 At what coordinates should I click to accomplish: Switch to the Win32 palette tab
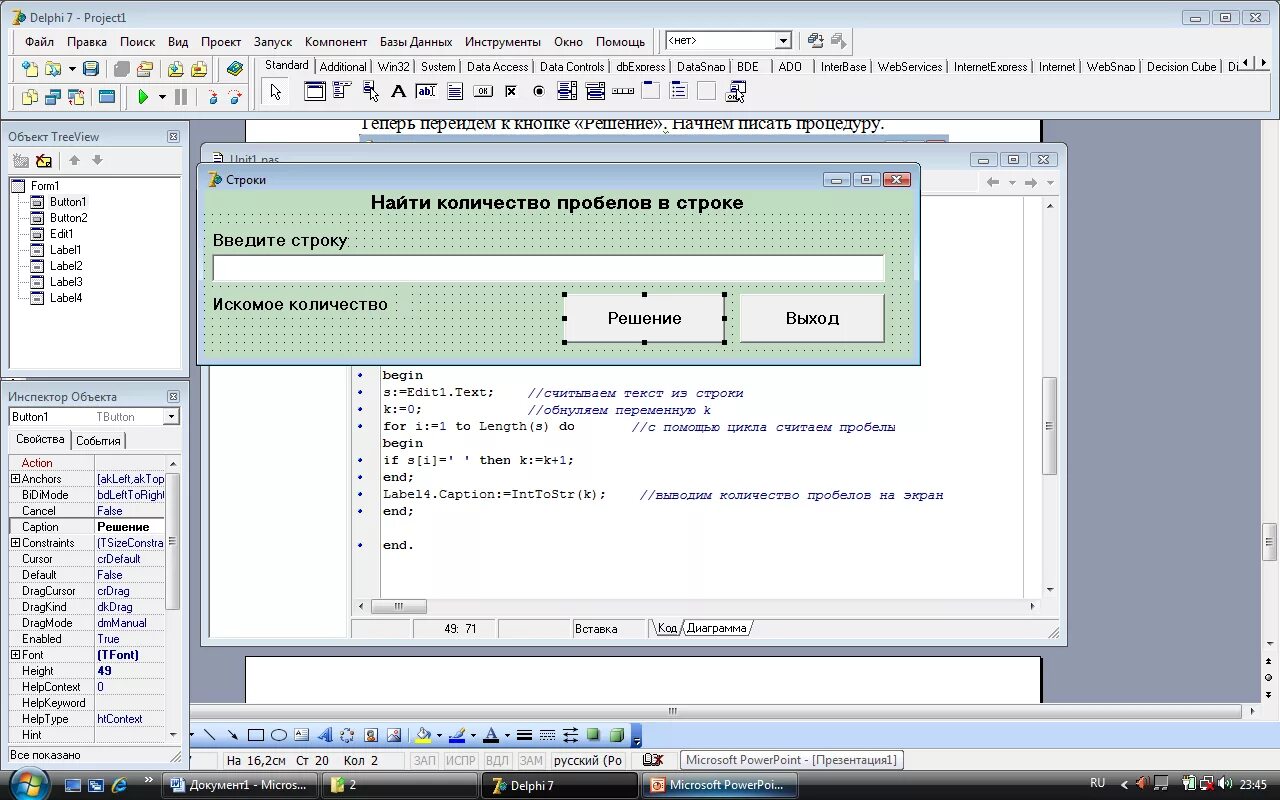click(394, 67)
